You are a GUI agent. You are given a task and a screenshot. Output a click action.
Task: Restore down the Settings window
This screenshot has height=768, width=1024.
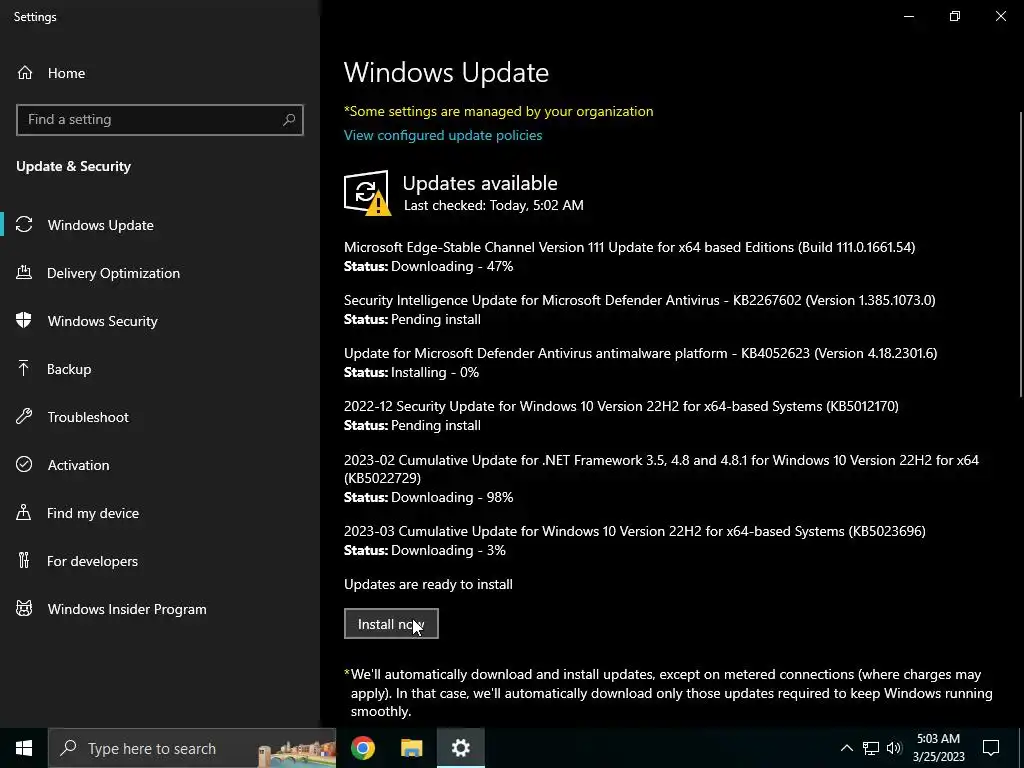[955, 16]
